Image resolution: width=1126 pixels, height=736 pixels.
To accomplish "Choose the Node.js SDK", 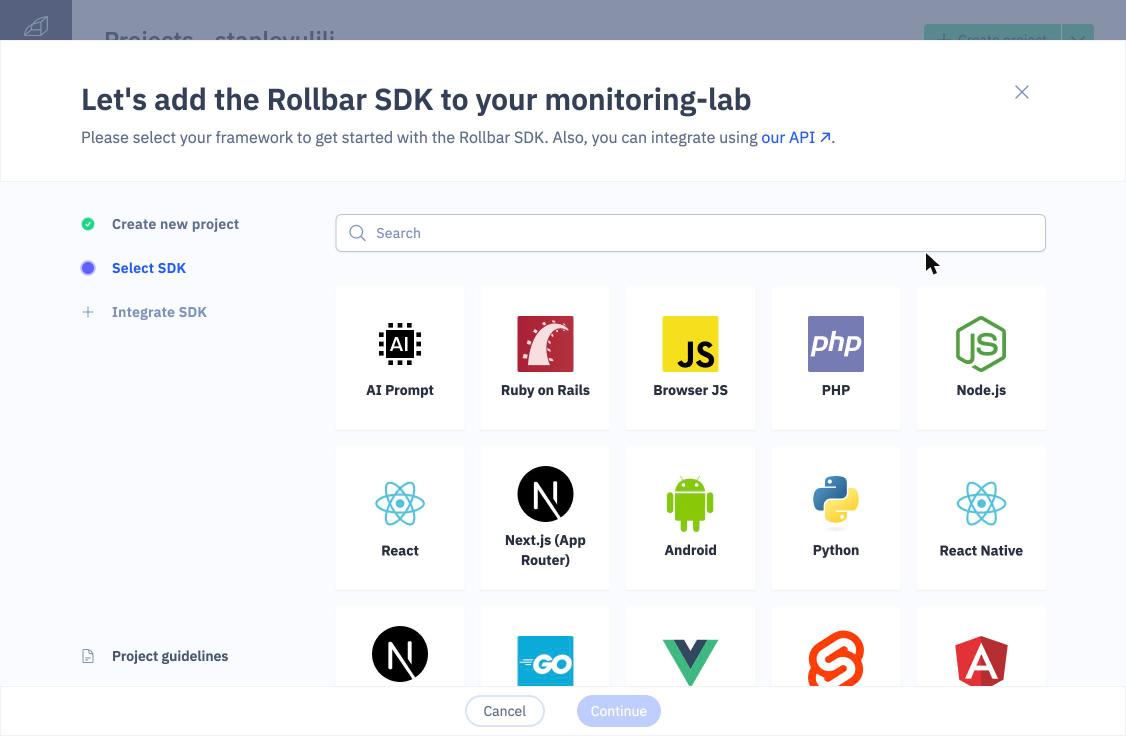I will [981, 358].
